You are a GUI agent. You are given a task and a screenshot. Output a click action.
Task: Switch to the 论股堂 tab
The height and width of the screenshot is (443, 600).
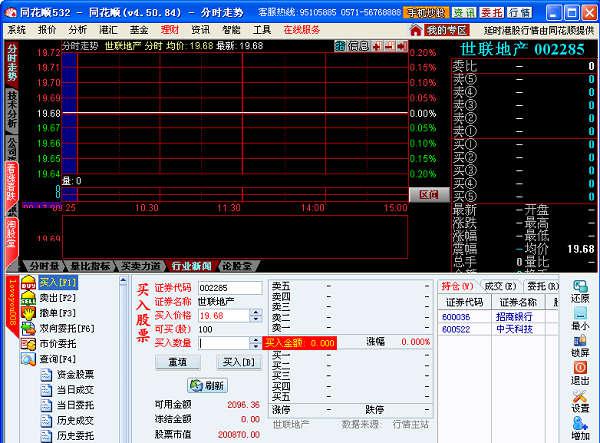tap(237, 266)
